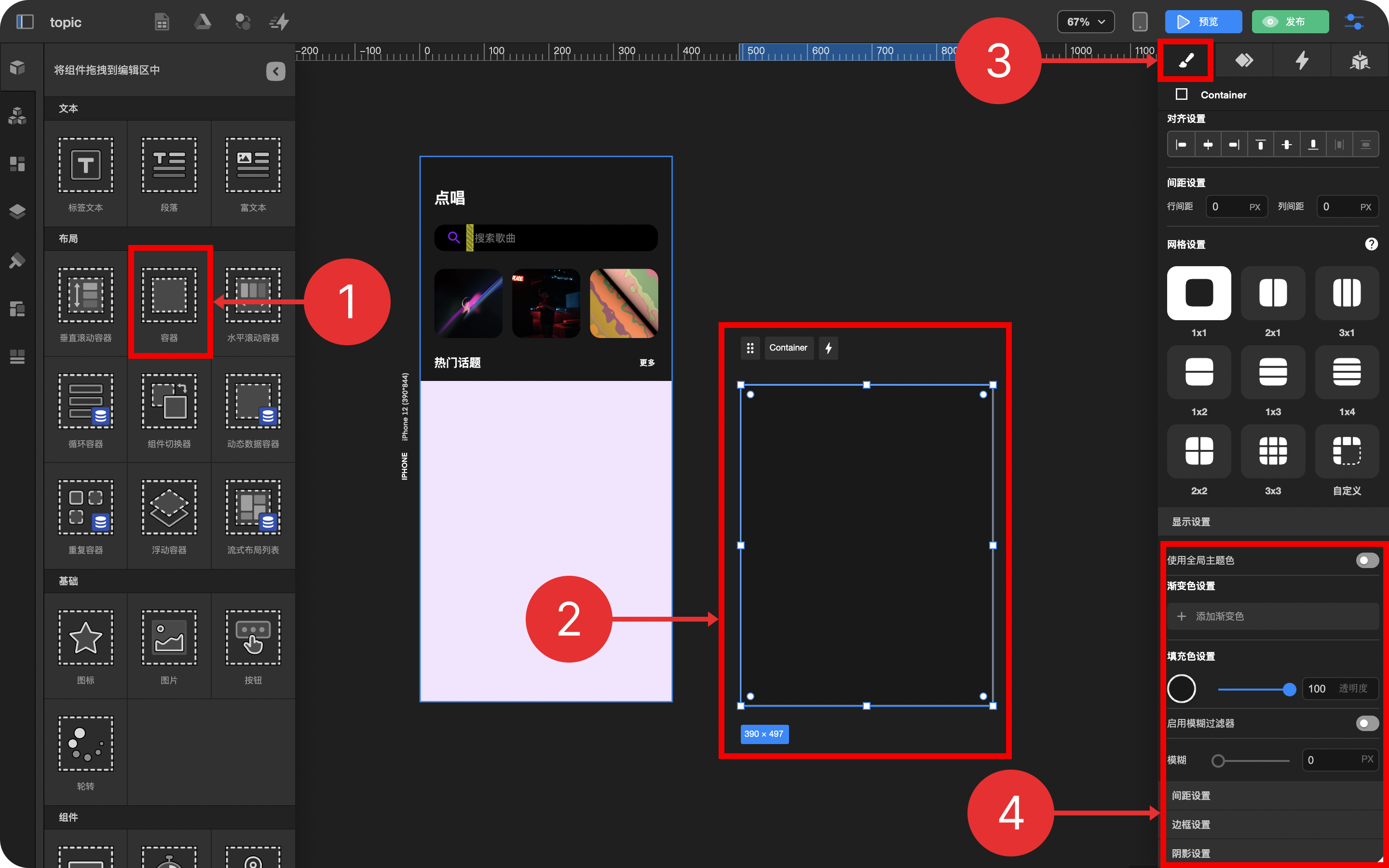Select the 图片 image component

pyautogui.click(x=169, y=646)
